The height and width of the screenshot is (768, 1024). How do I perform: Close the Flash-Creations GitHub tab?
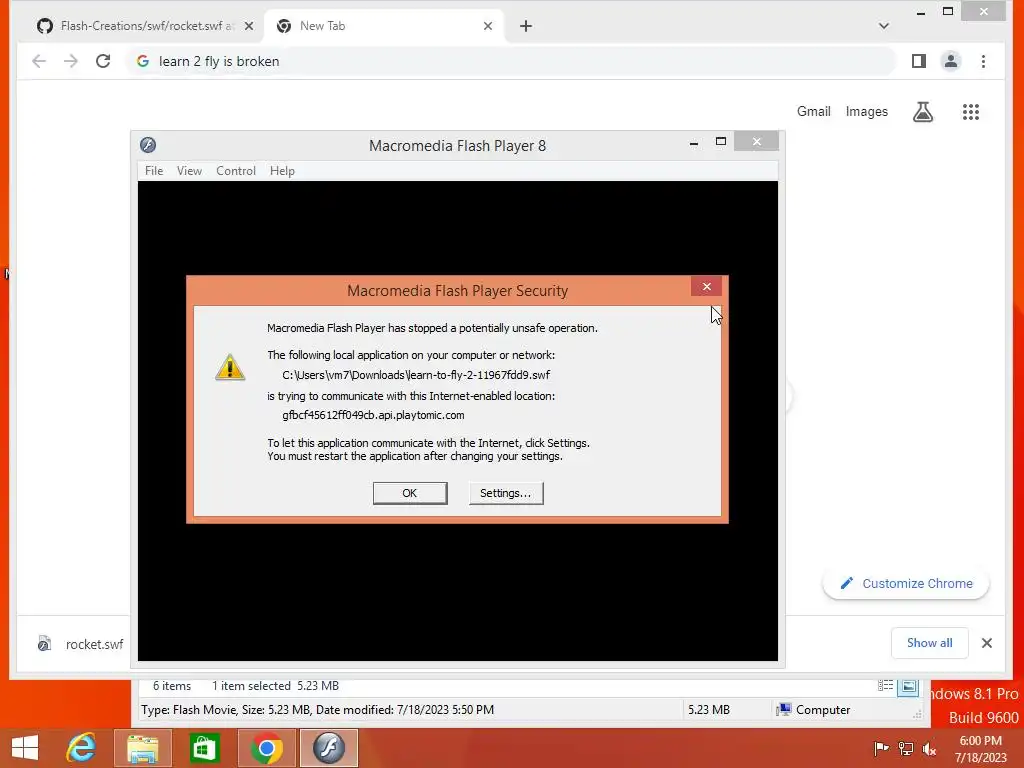coord(249,26)
